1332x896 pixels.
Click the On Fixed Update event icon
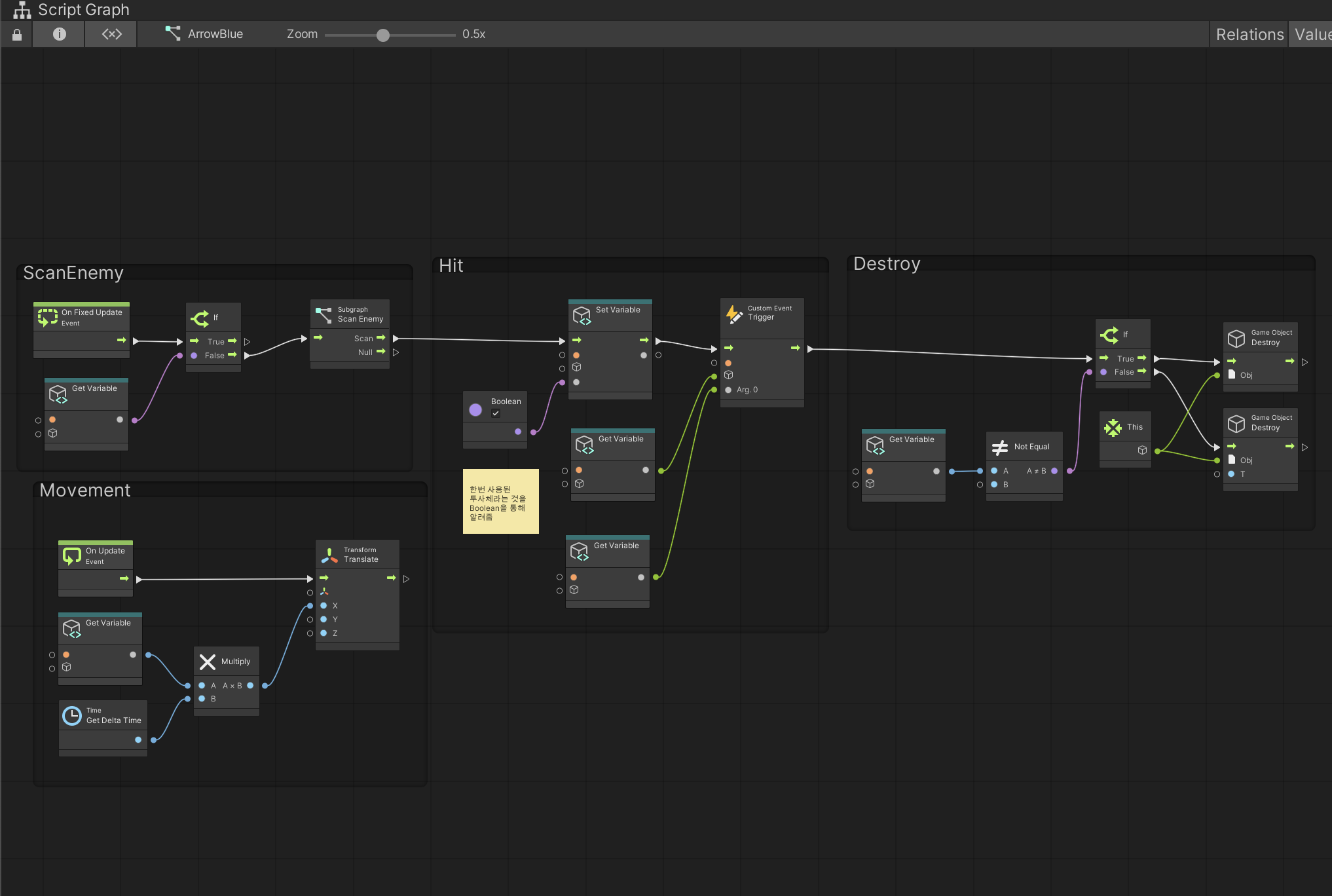click(47, 318)
